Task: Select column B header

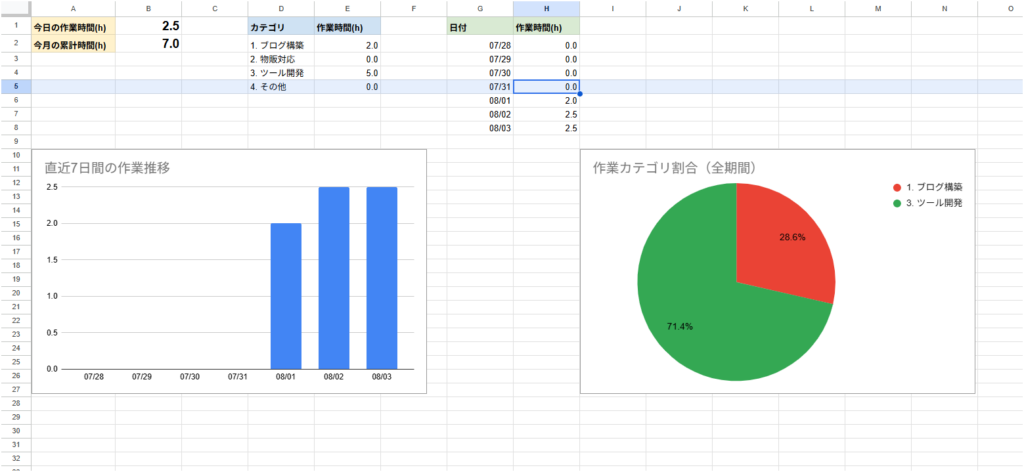Action: click(149, 9)
